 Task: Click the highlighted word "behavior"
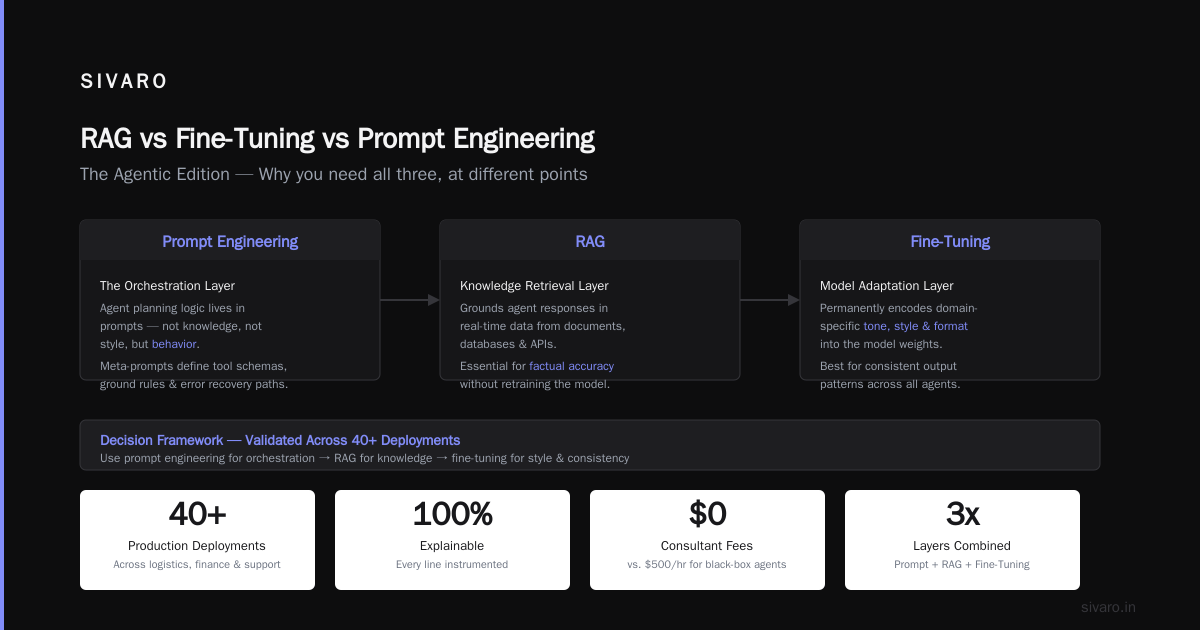coord(174,344)
